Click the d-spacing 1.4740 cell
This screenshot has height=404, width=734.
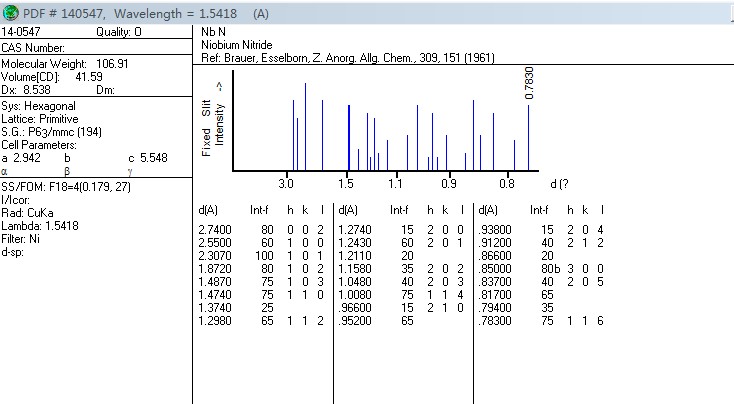[215, 295]
